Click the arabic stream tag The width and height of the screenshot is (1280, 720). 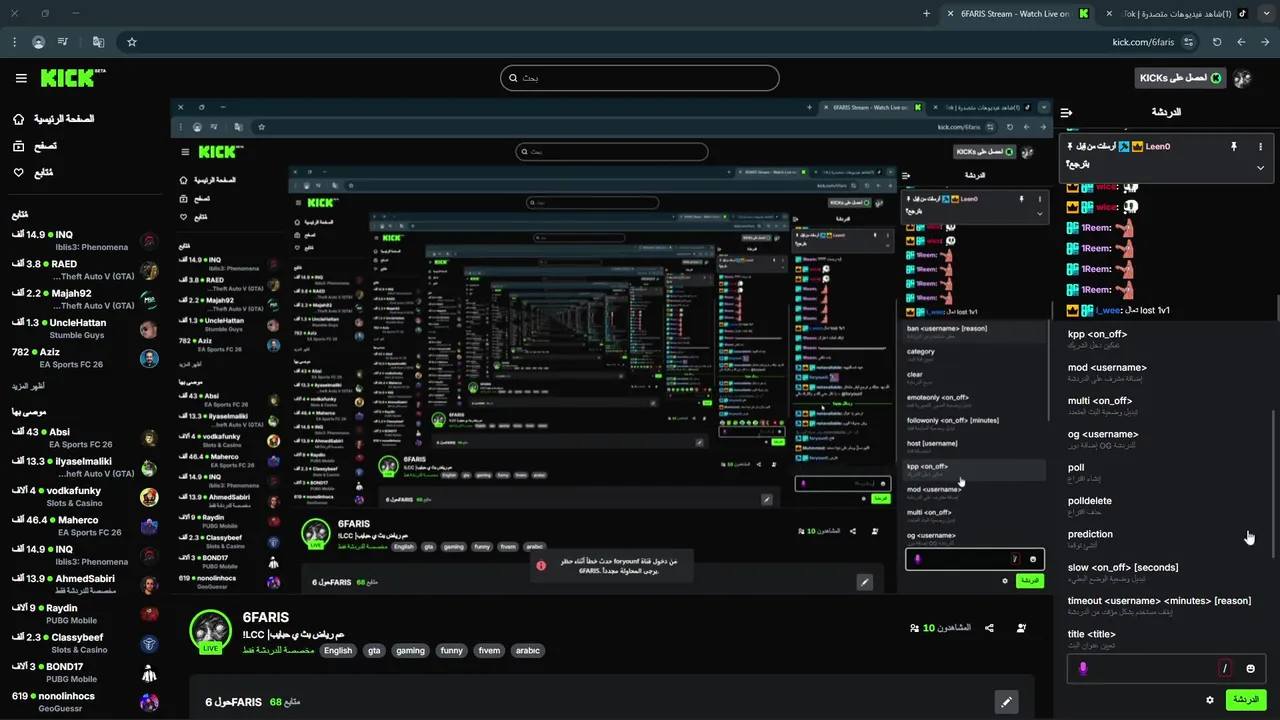(527, 650)
